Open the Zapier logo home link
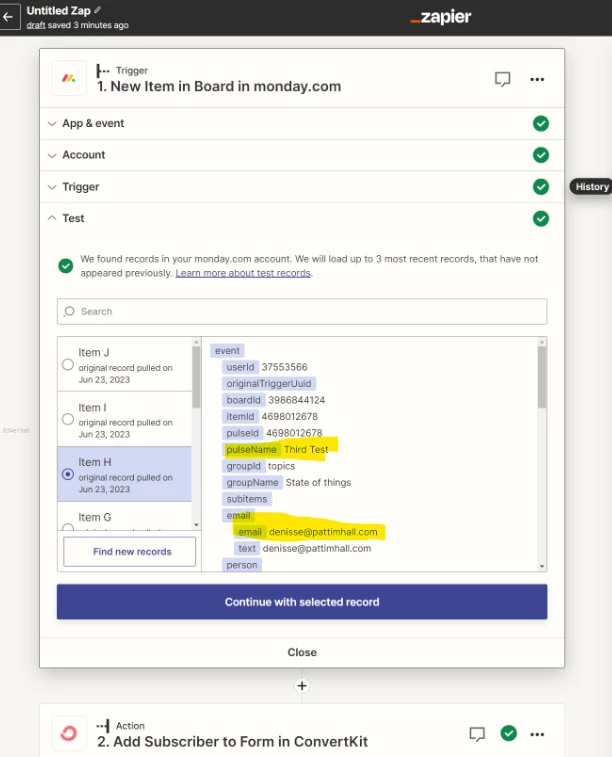Screen dimensions: 612x757 441,17
